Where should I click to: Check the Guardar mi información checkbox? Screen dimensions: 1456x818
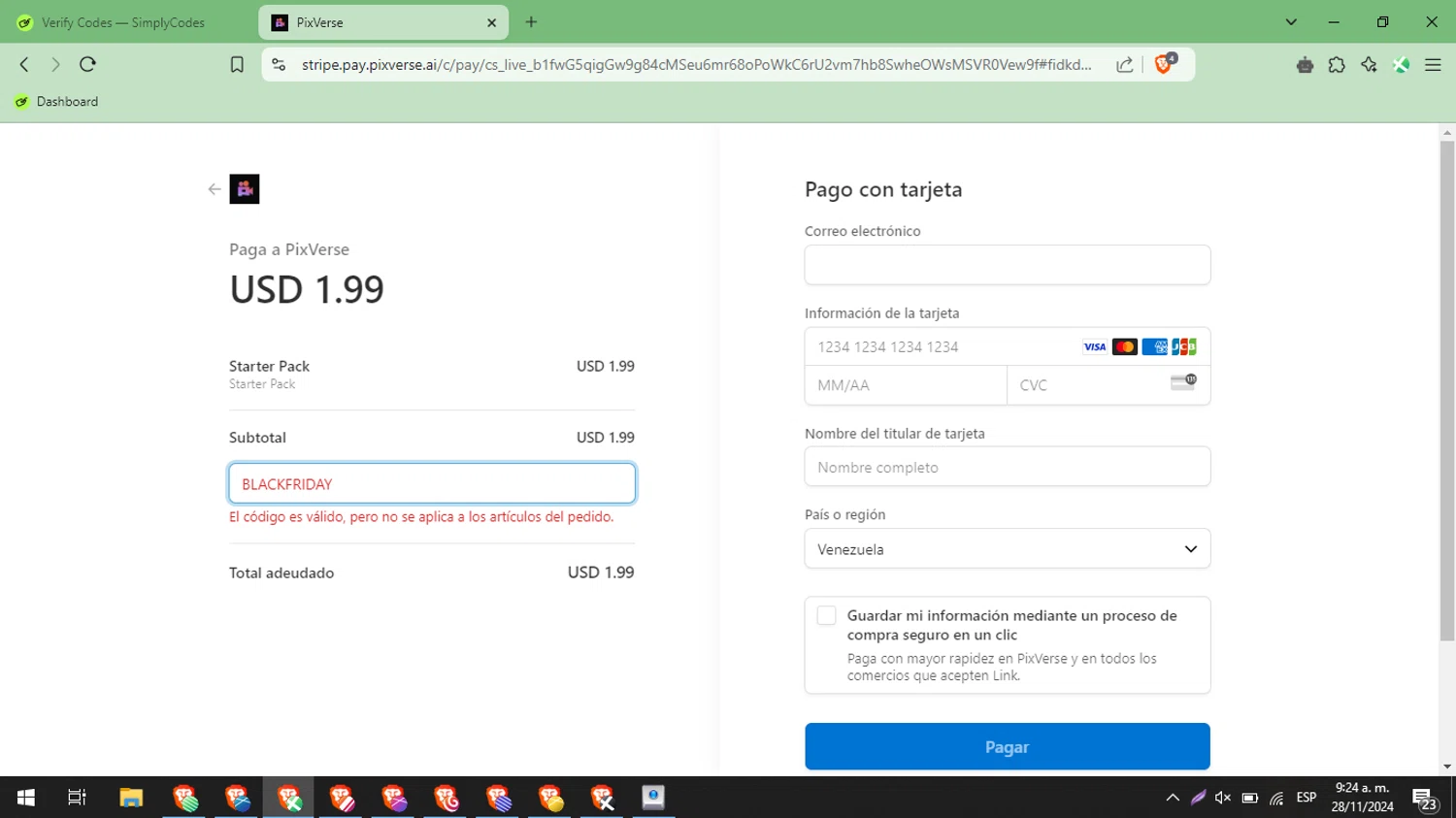[826, 615]
